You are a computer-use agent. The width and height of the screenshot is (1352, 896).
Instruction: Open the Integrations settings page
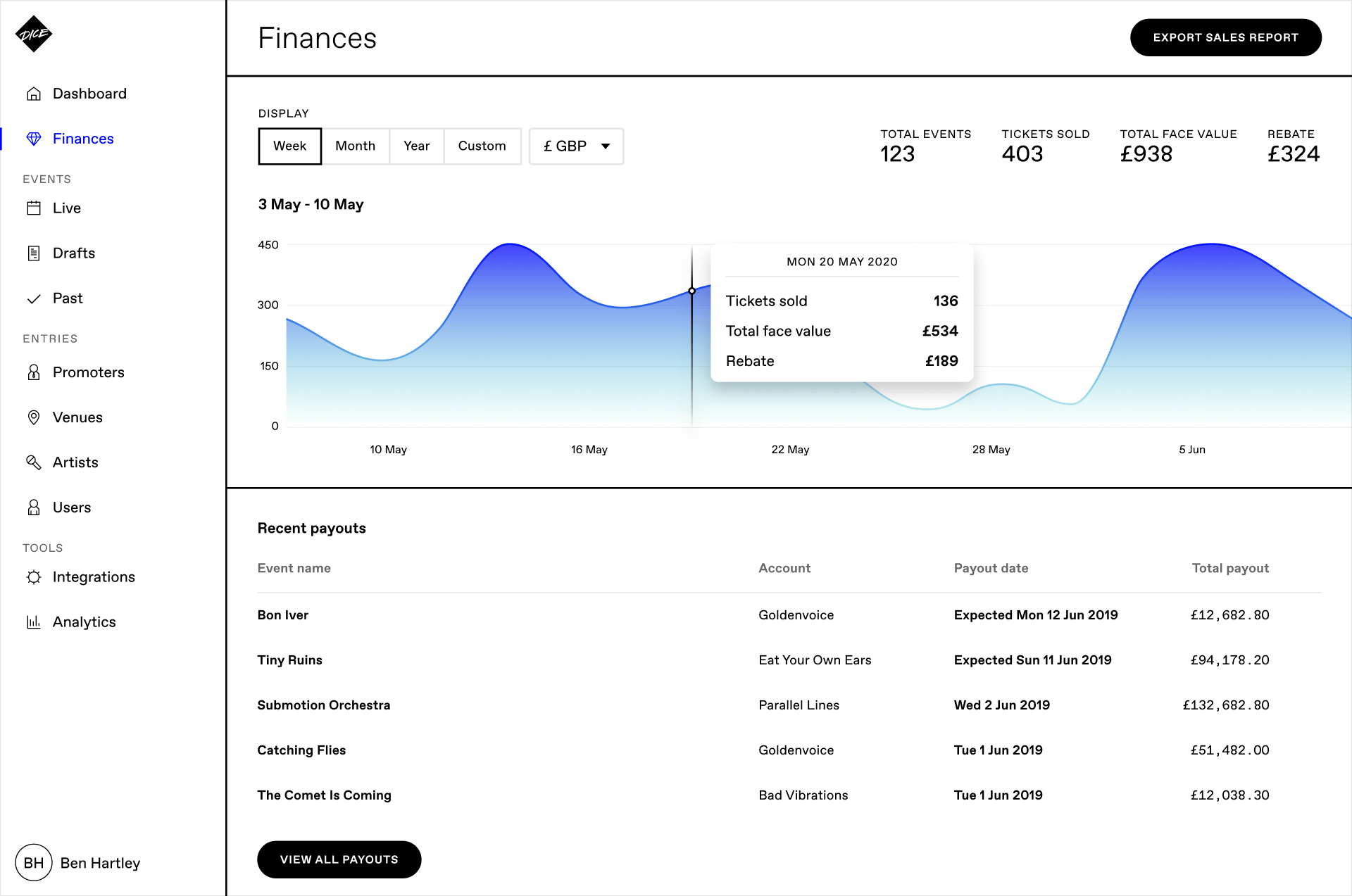[x=94, y=576]
